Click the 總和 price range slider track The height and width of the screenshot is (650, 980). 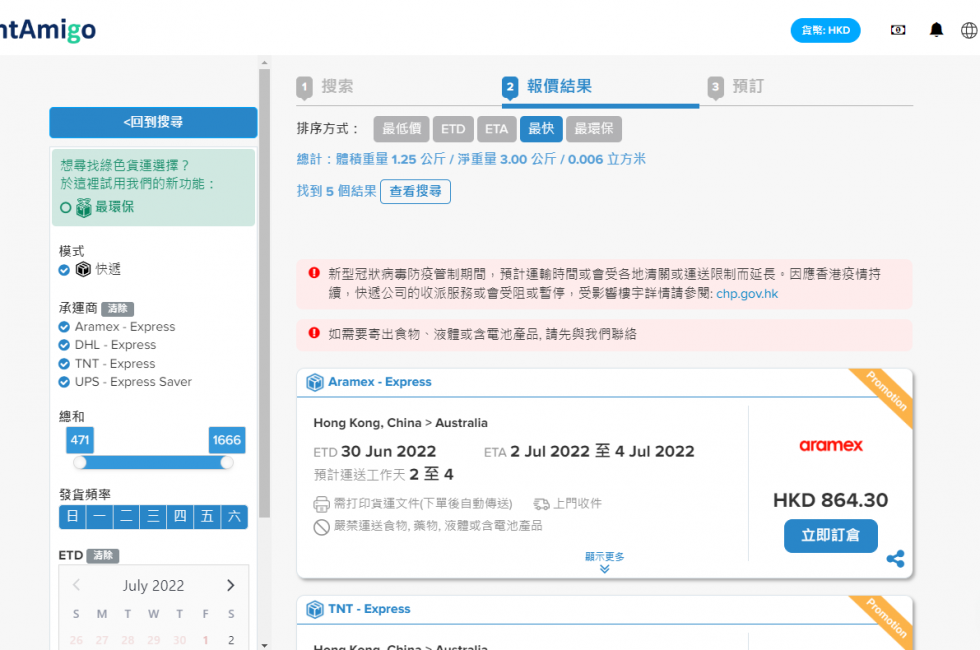(x=153, y=462)
